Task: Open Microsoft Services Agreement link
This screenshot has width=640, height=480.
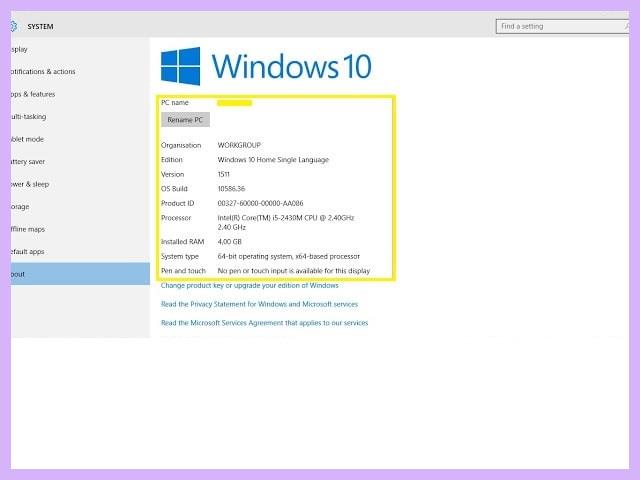Action: tap(264, 323)
